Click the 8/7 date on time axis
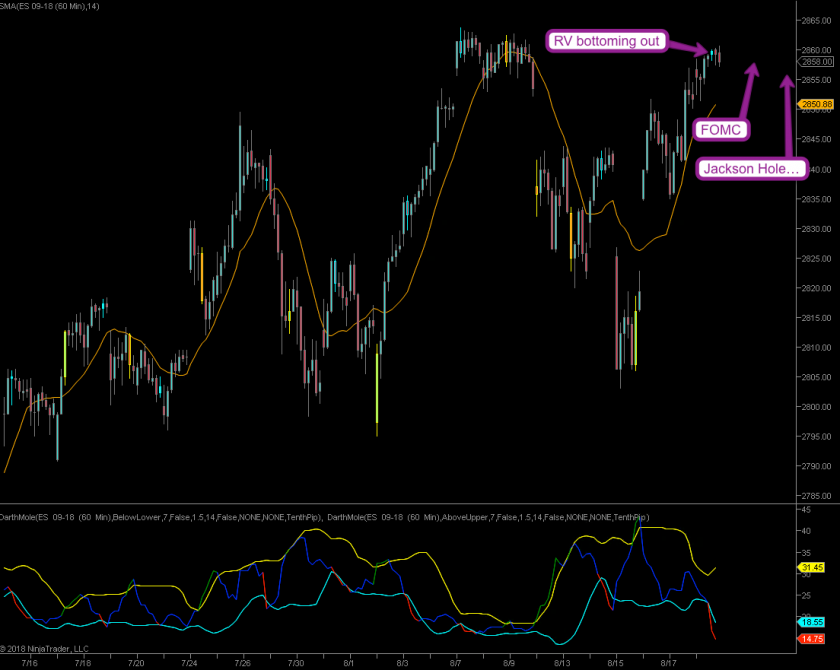 click(x=456, y=662)
